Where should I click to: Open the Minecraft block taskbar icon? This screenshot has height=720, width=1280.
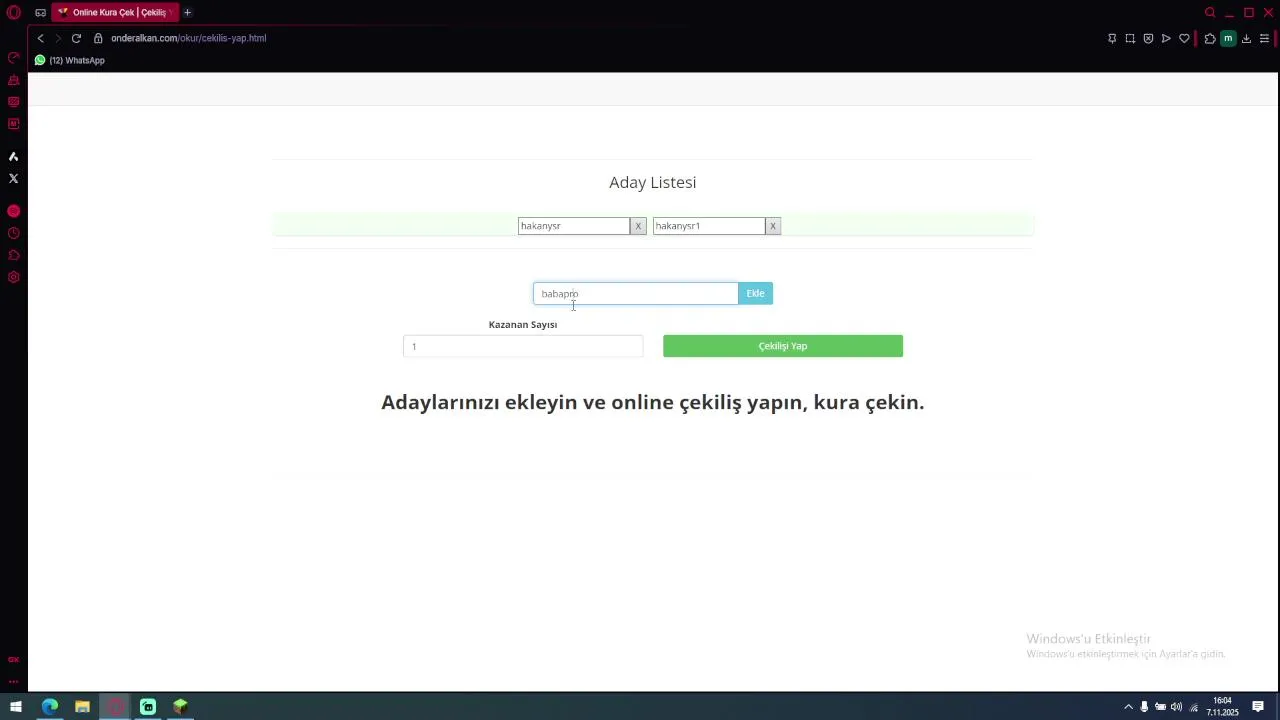tap(180, 706)
